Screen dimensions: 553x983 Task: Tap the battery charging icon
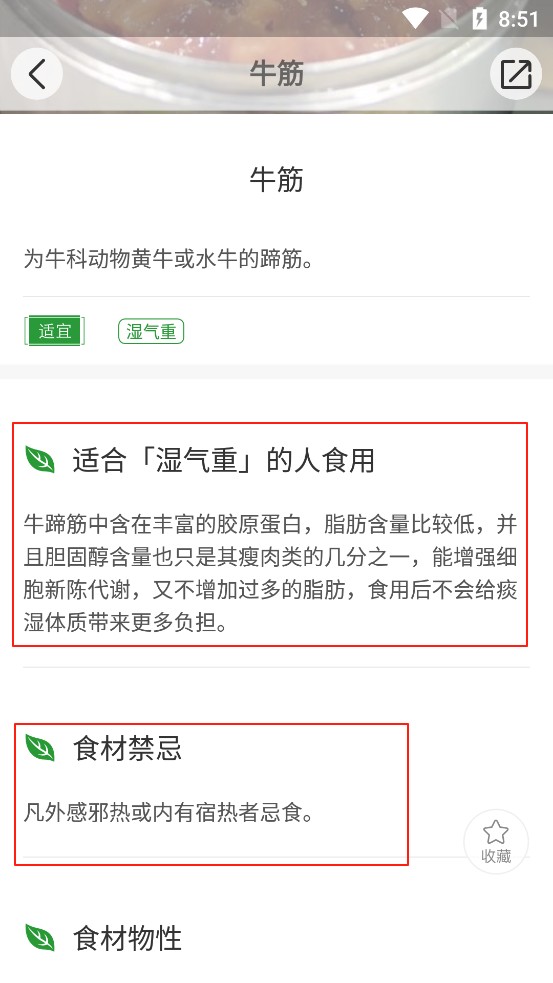(x=479, y=19)
